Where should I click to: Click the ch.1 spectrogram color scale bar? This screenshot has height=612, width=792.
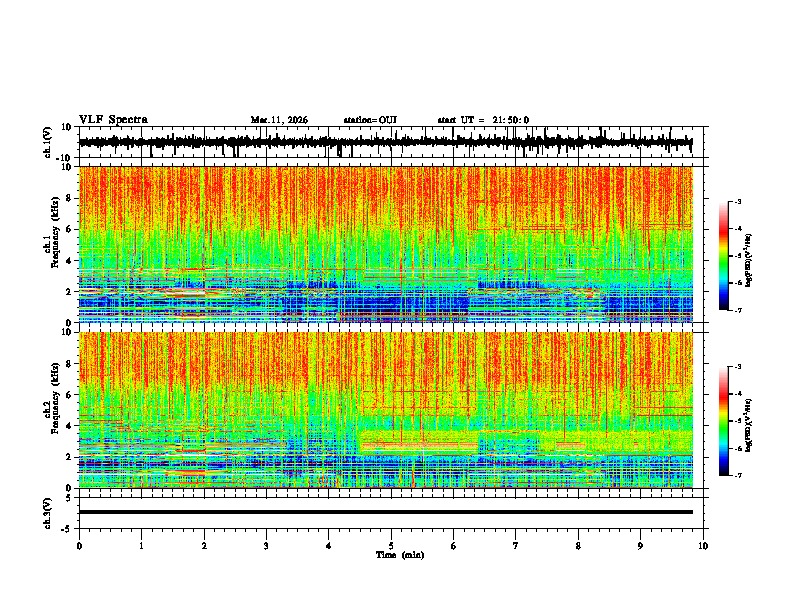tap(723, 256)
